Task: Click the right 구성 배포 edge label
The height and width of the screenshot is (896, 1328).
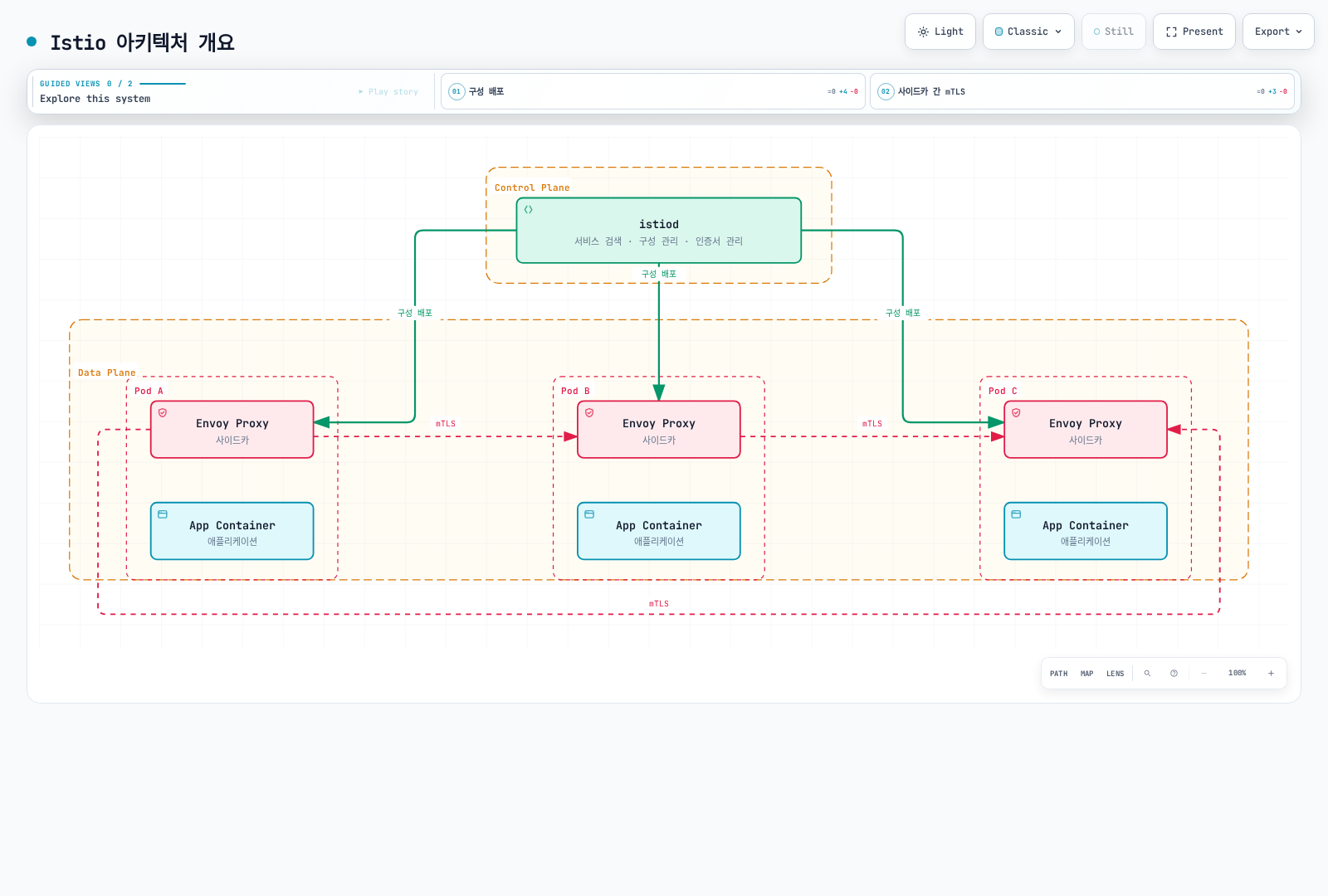Action: [903, 313]
